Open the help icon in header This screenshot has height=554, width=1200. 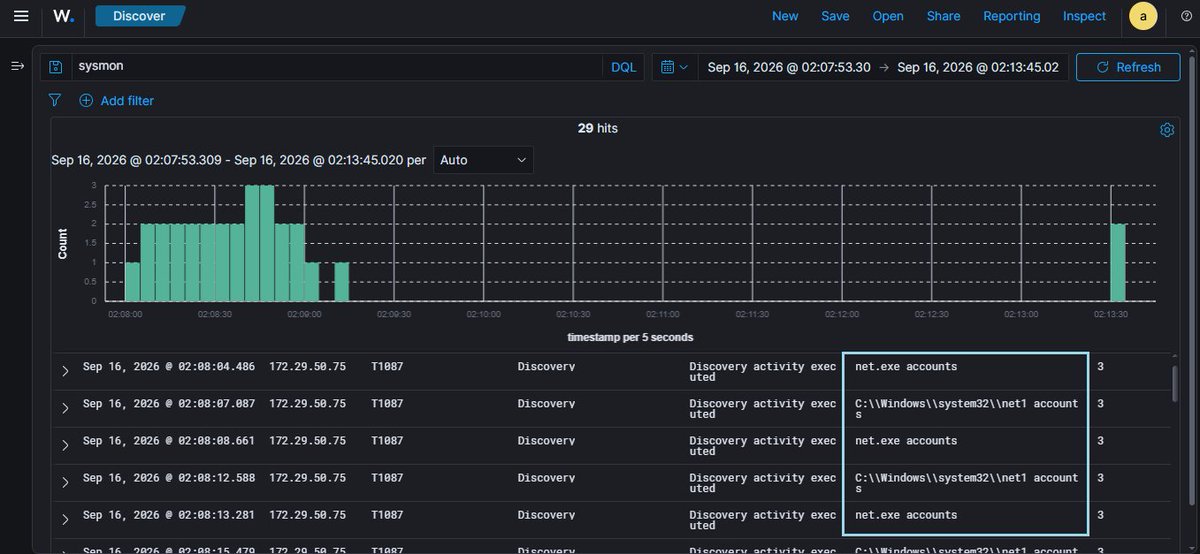(1186, 16)
